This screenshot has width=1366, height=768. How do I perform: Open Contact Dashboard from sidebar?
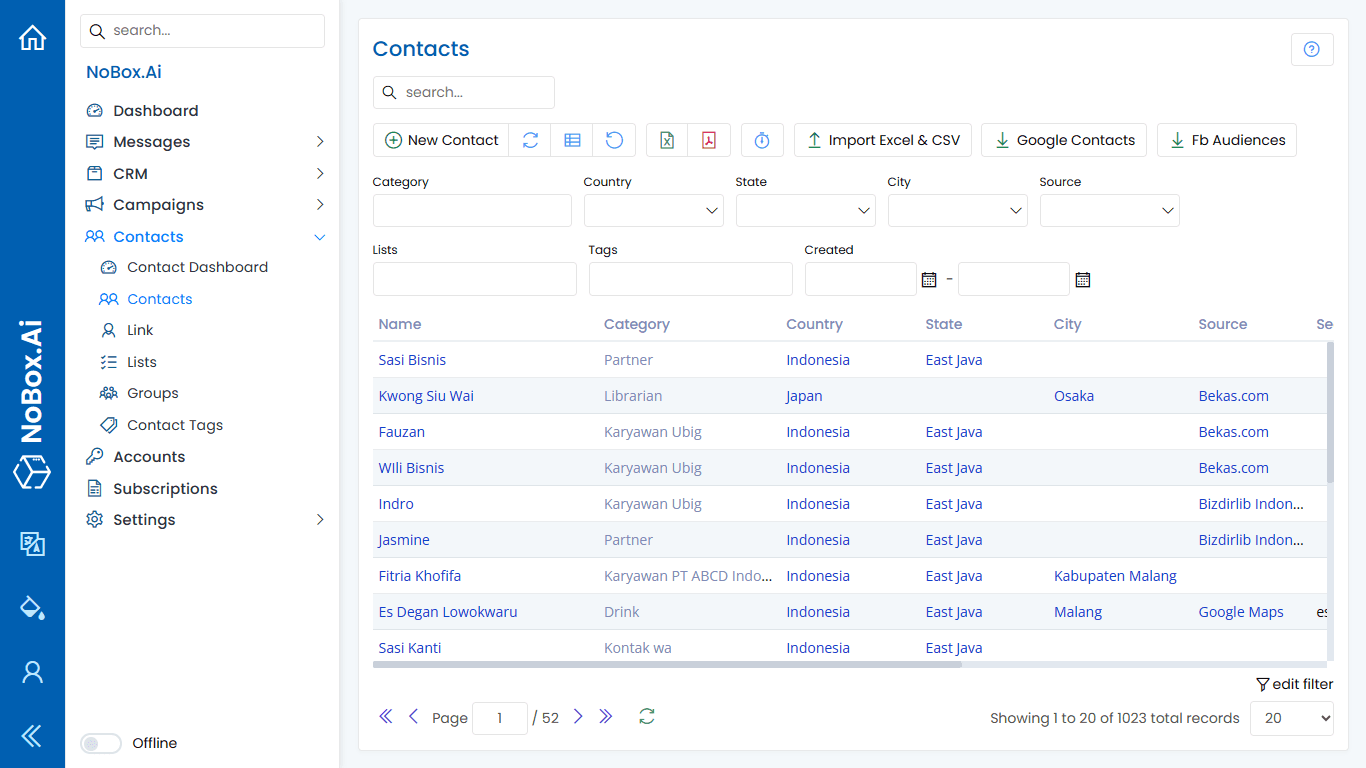coord(197,267)
